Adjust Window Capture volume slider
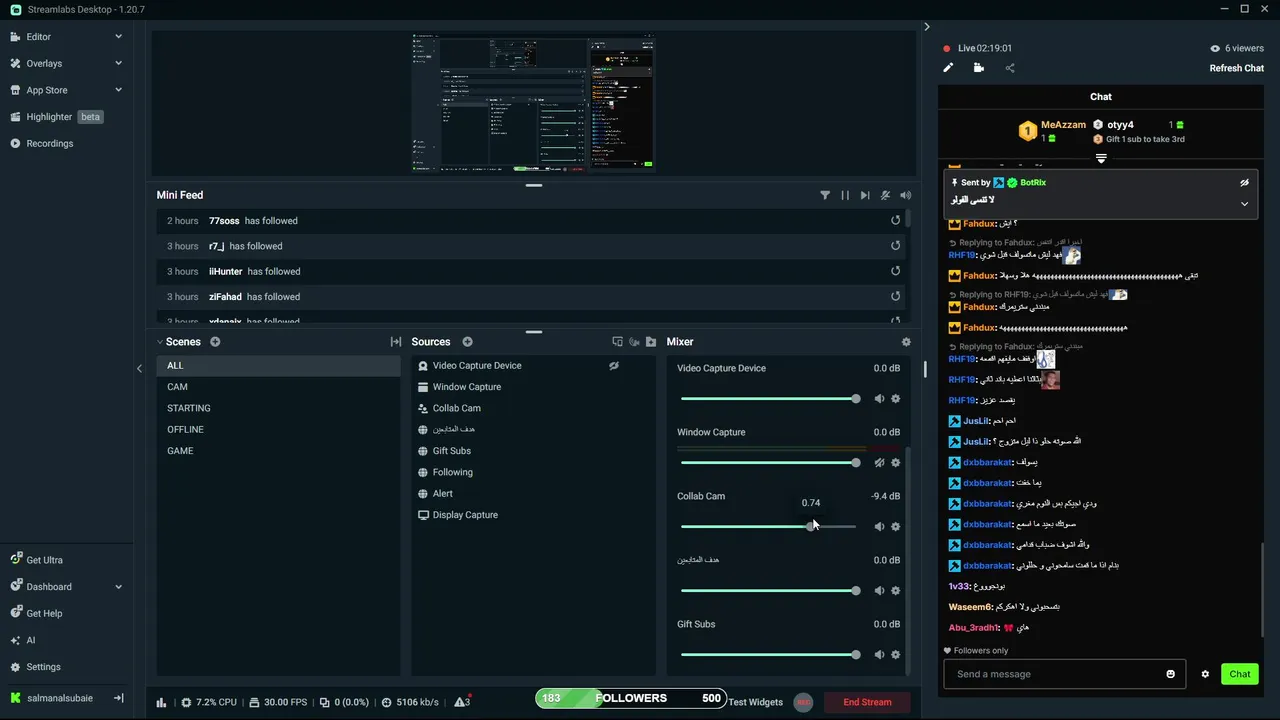 click(x=768, y=463)
